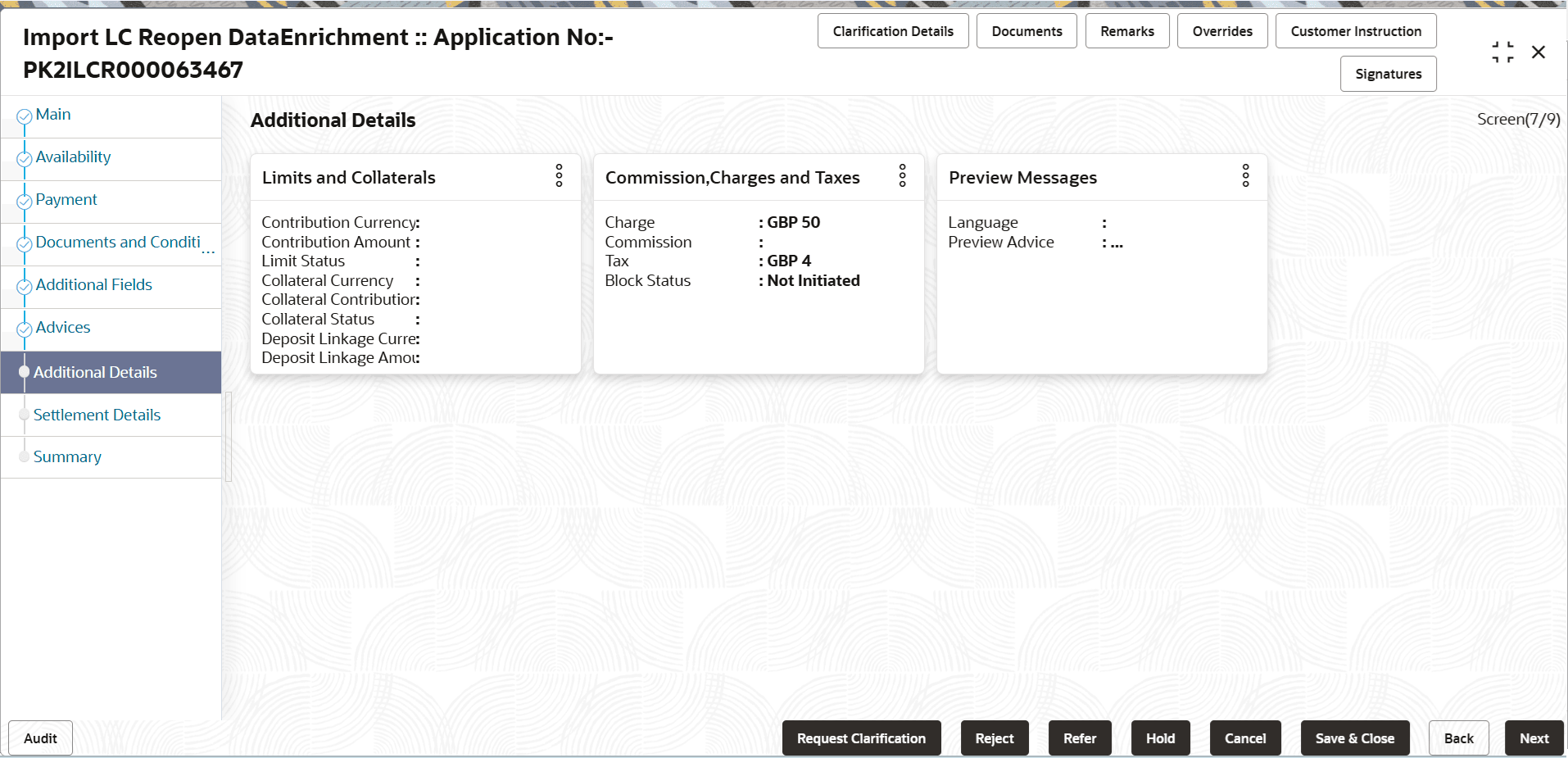Proceed with the Next button
Image resolution: width=1568 pixels, height=758 pixels.
[1534, 738]
